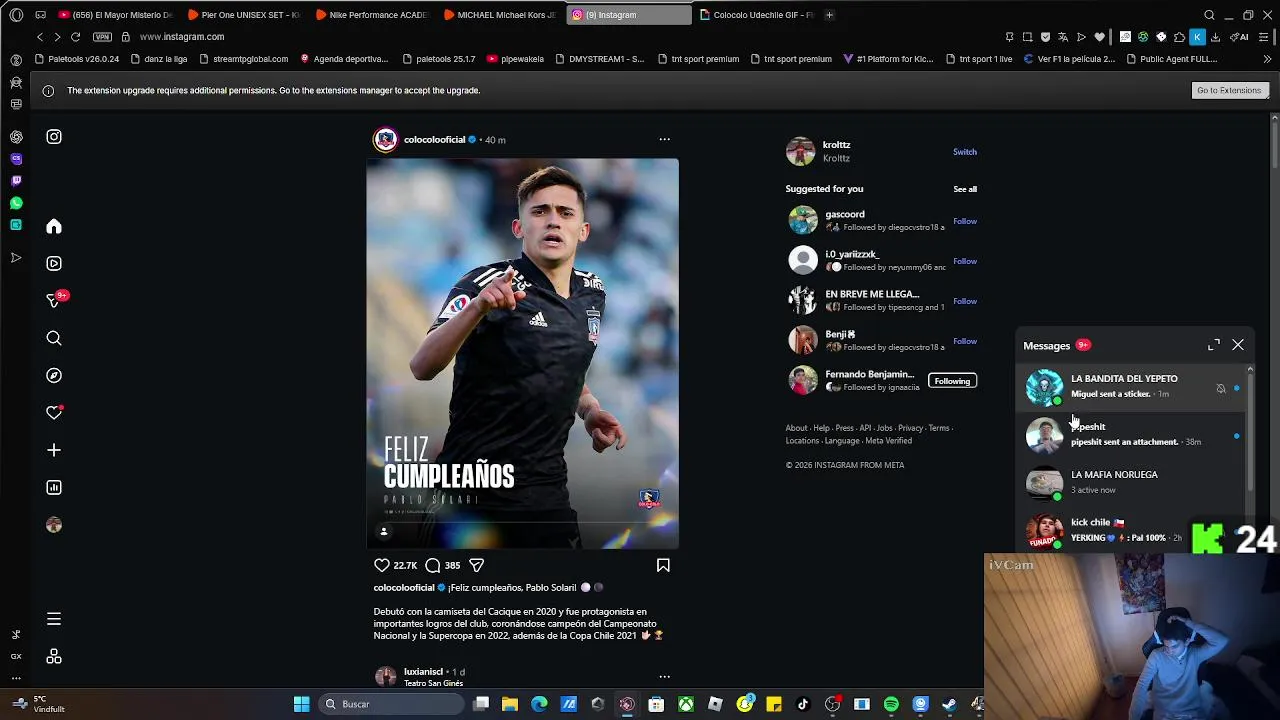Follow Benji suggested account

(965, 341)
